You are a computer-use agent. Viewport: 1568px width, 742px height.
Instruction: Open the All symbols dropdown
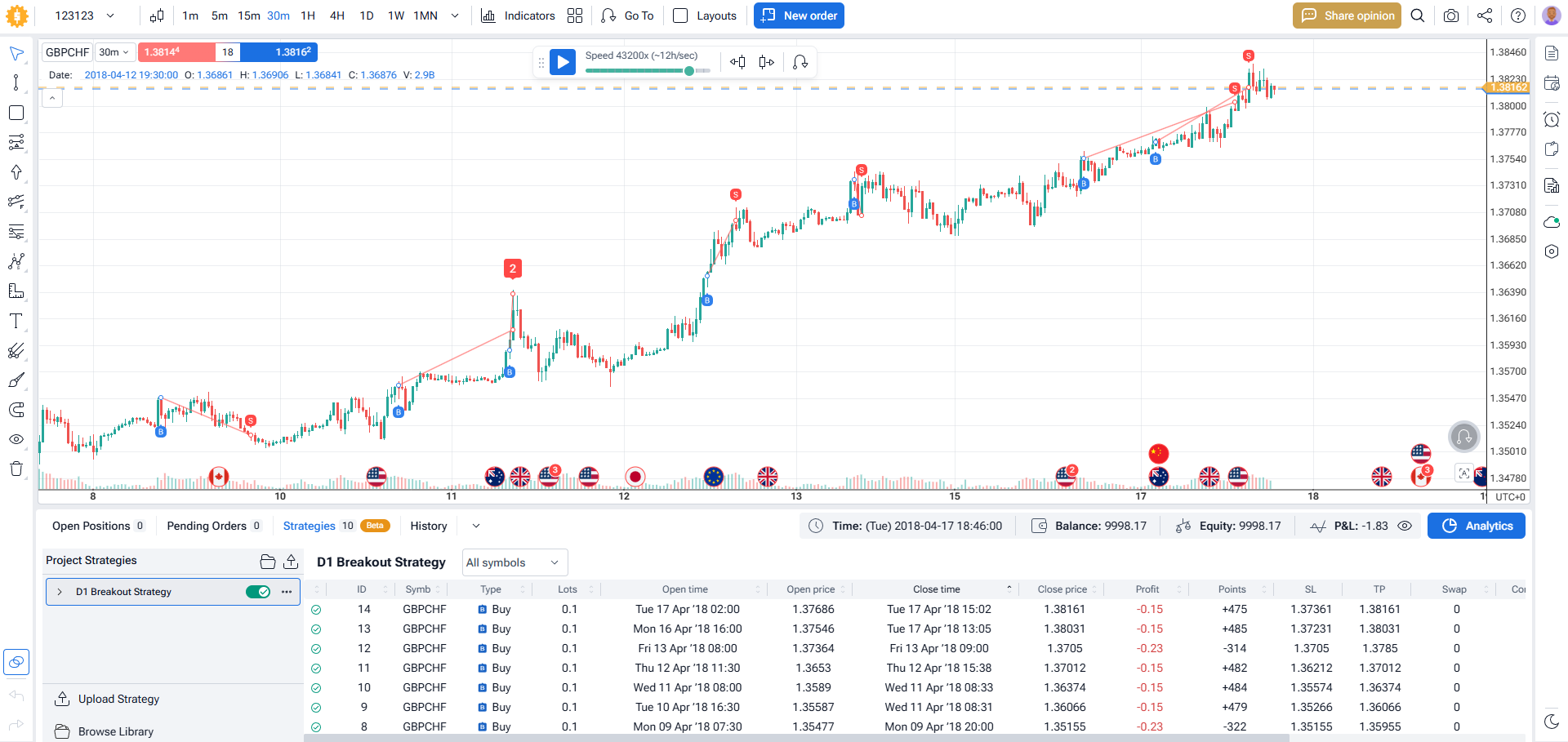pos(514,562)
